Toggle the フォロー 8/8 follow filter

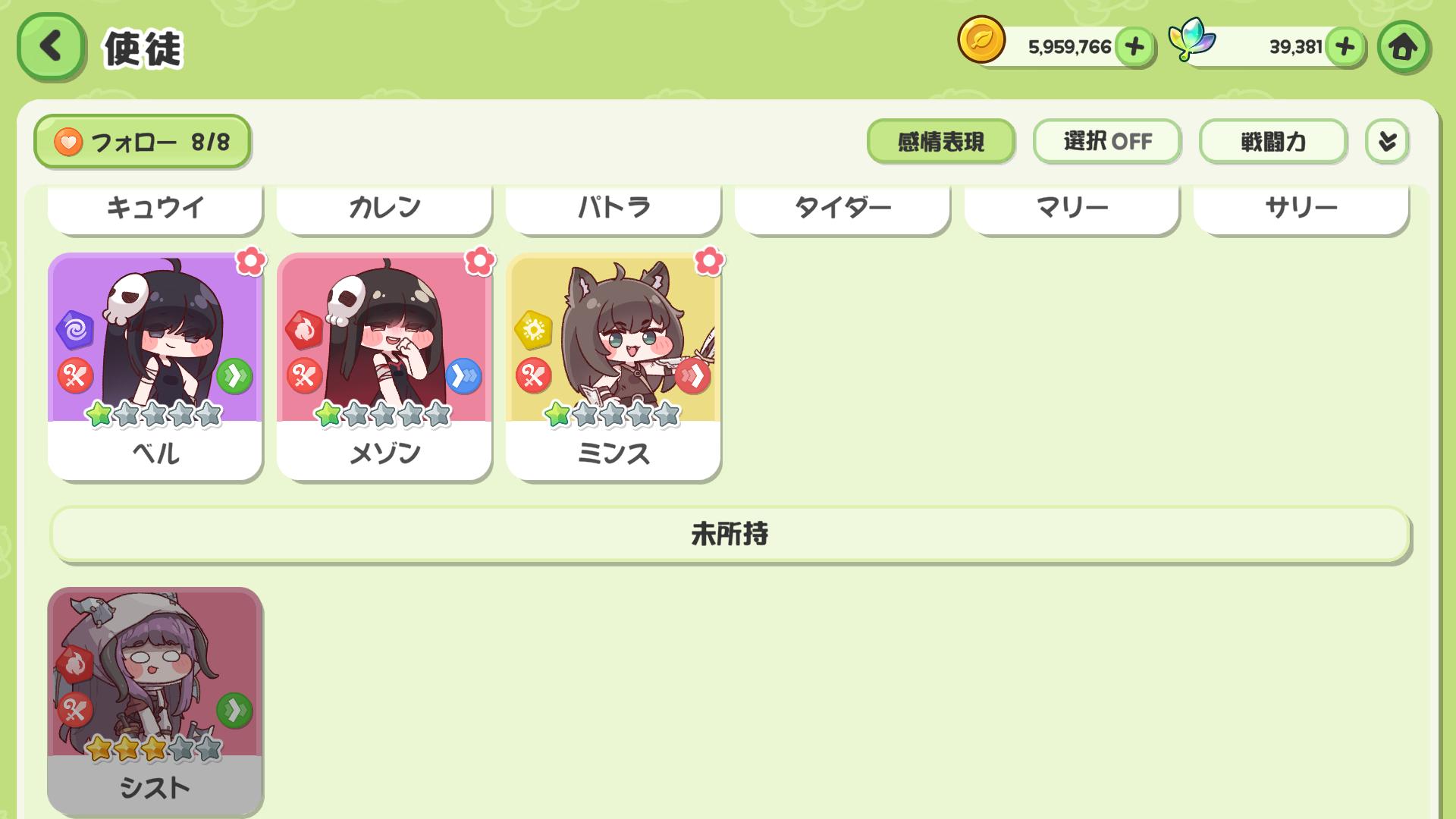tap(142, 141)
